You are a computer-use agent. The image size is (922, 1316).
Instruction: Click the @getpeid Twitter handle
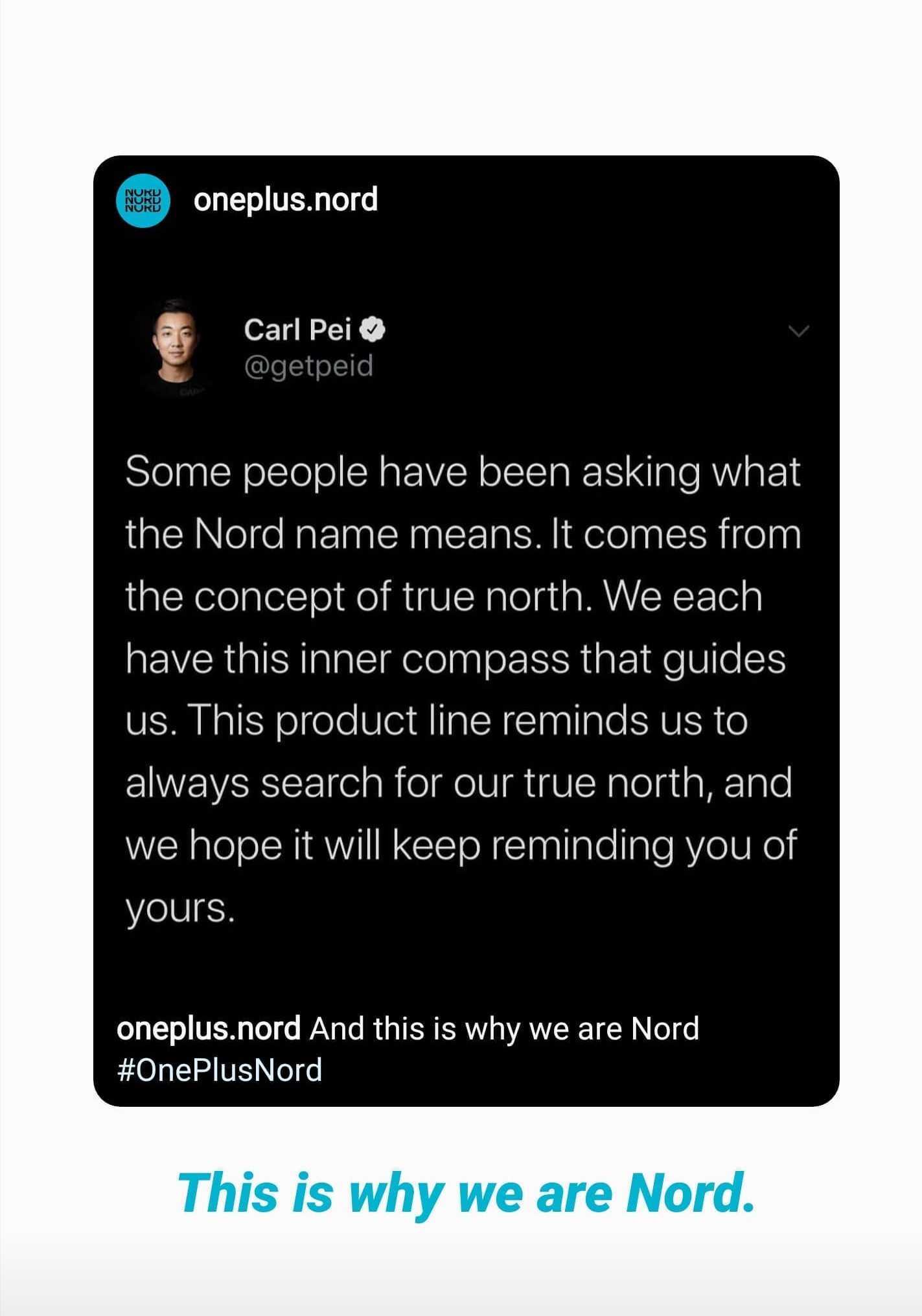click(308, 366)
